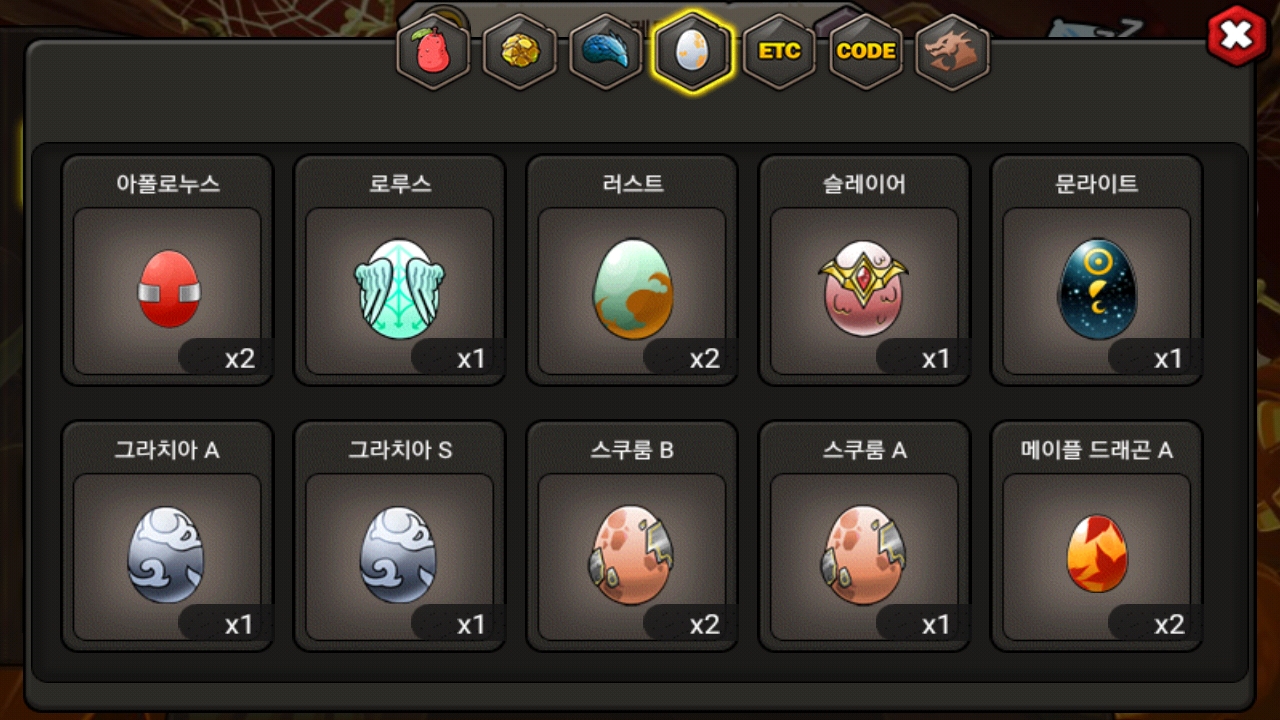Click the x2 count on 러스트 card
The image size is (1280, 720).
pos(704,359)
